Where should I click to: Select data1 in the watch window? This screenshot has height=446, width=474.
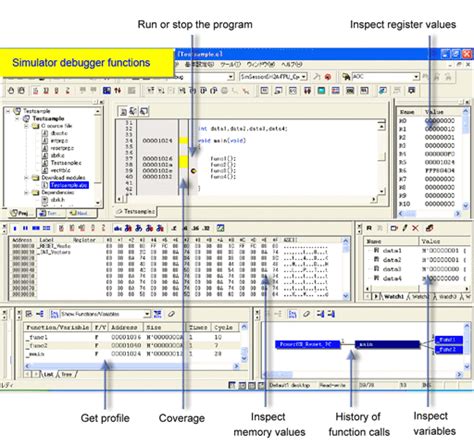click(x=392, y=251)
